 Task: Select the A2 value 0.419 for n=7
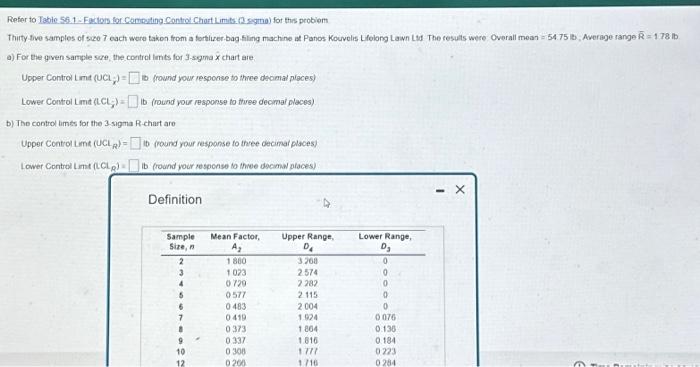[x=236, y=318]
